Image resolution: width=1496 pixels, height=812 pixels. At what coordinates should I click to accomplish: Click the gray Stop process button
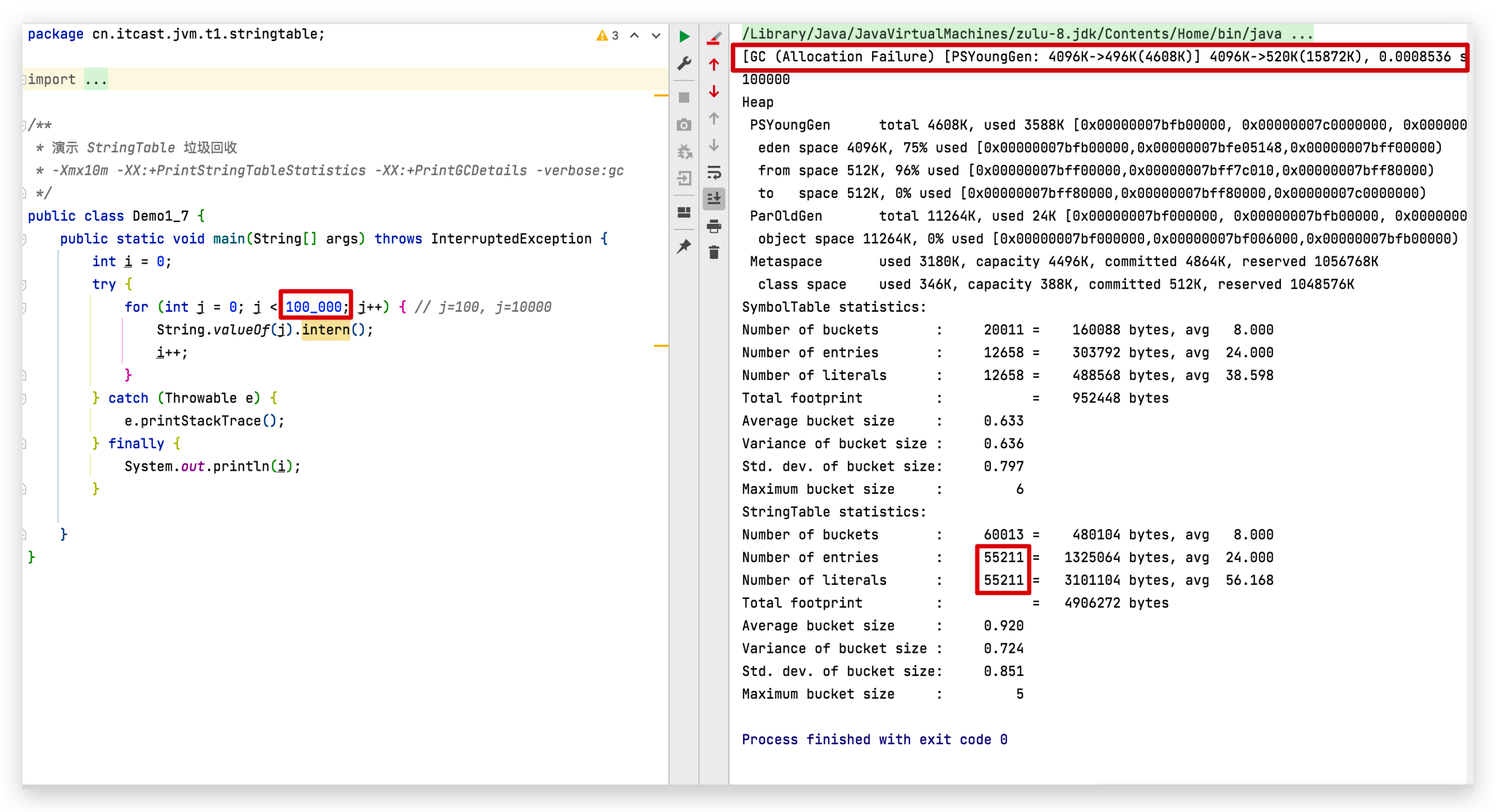pos(684,98)
